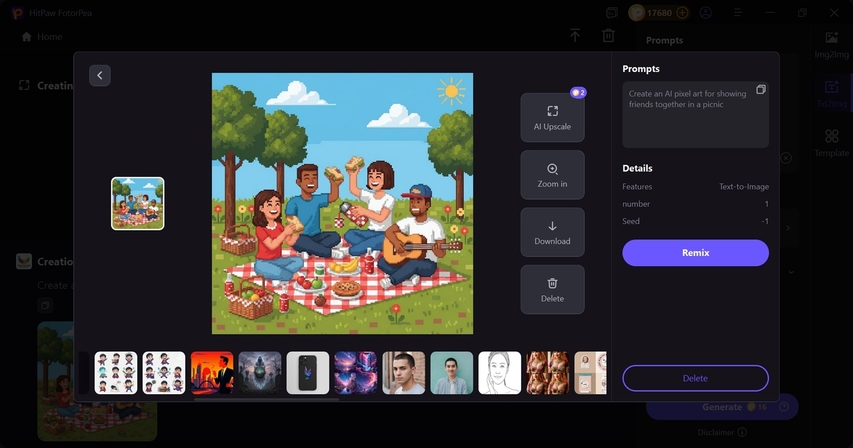Image resolution: width=853 pixels, height=448 pixels.
Task: Open the line-art face sketch thumbnail
Action: coord(499,373)
